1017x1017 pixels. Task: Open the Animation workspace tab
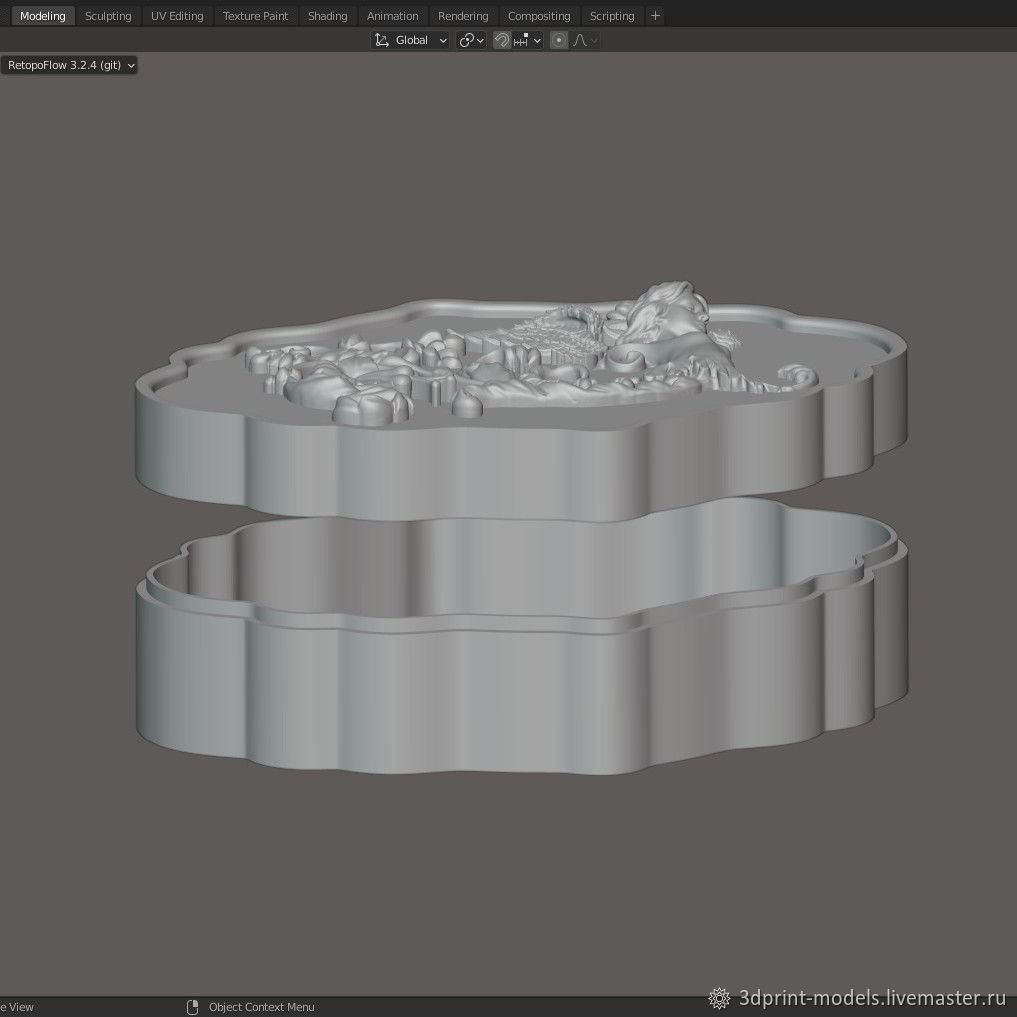392,16
